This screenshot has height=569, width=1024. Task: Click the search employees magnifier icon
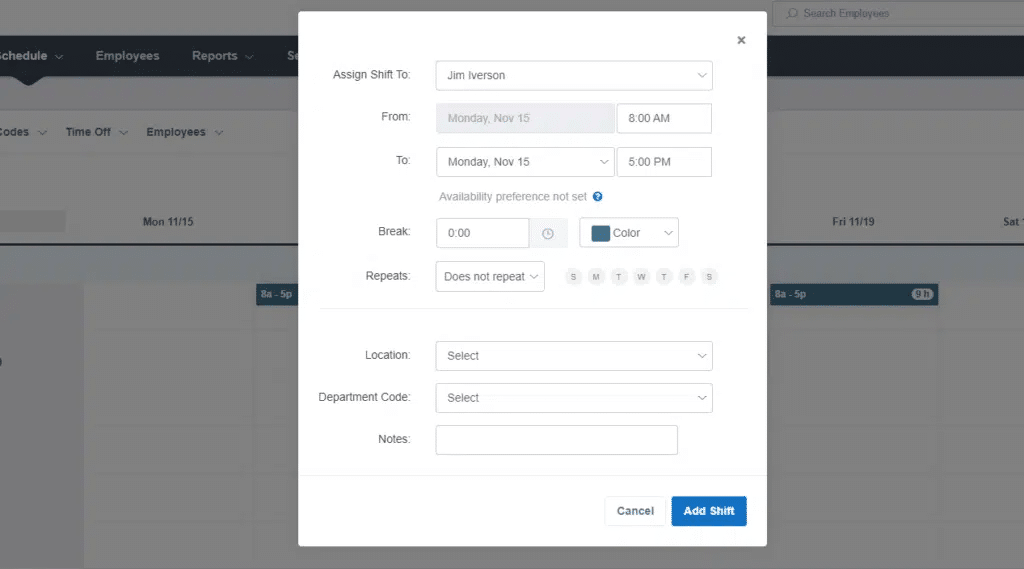pyautogui.click(x=792, y=13)
